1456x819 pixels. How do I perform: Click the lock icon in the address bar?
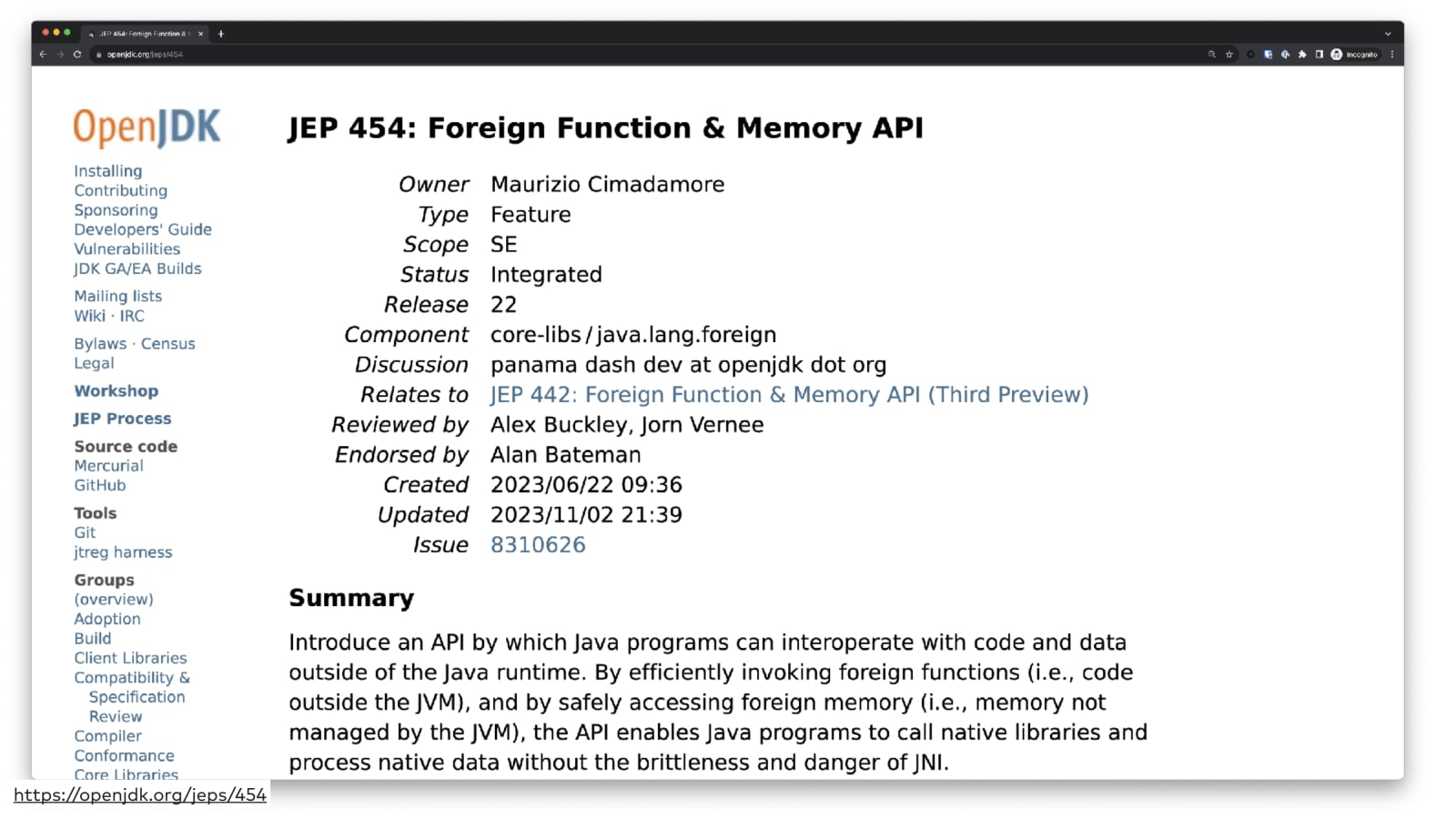99,55
